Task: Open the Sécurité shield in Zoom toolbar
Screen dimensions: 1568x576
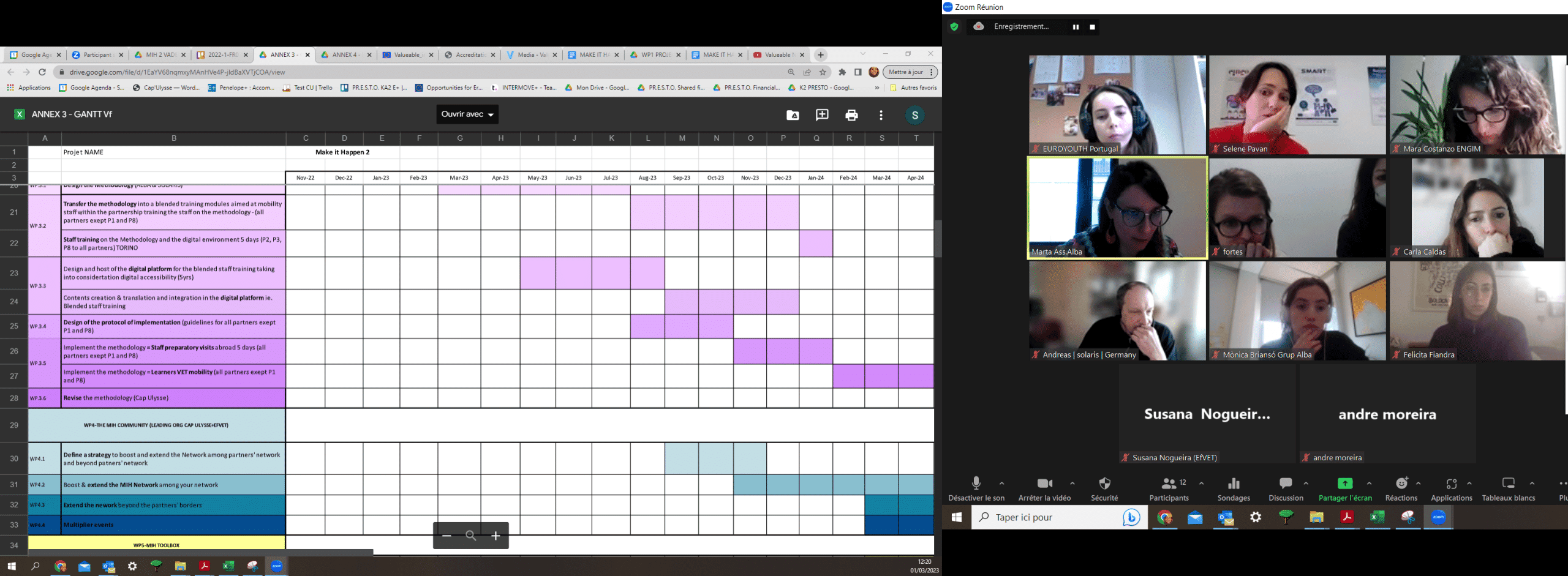Action: 1104,488
